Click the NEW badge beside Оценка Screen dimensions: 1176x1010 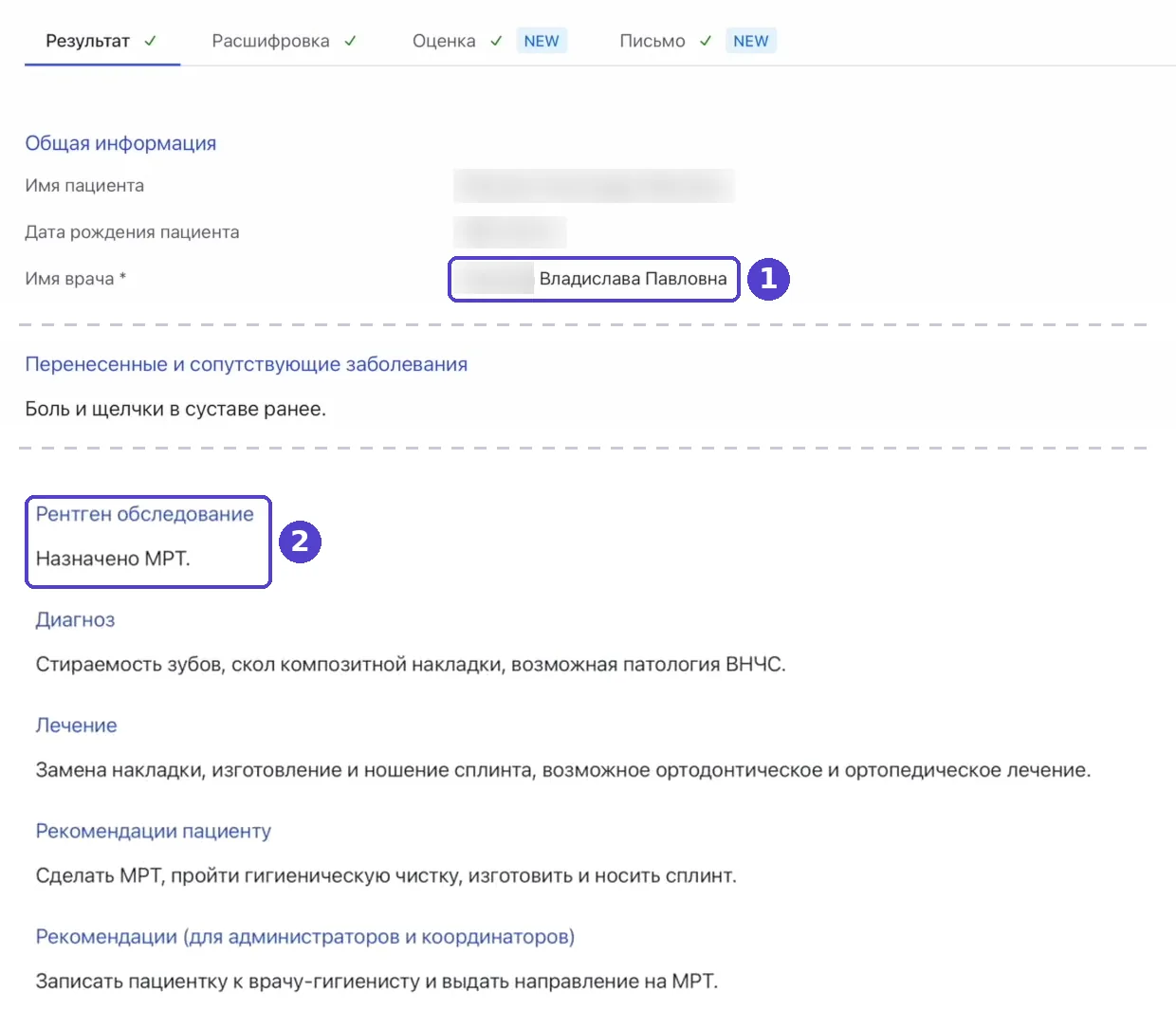[542, 41]
